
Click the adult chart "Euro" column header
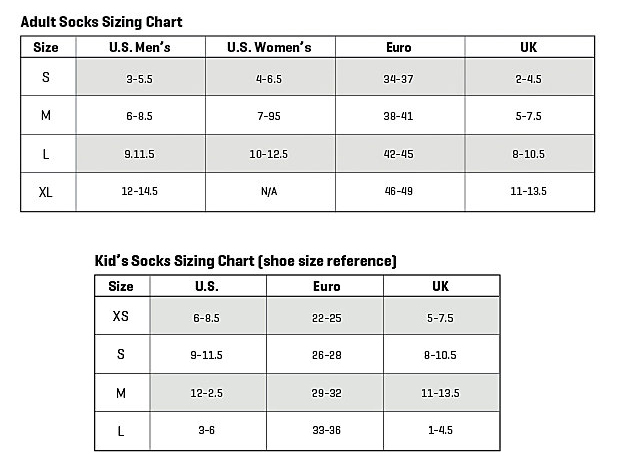point(399,47)
